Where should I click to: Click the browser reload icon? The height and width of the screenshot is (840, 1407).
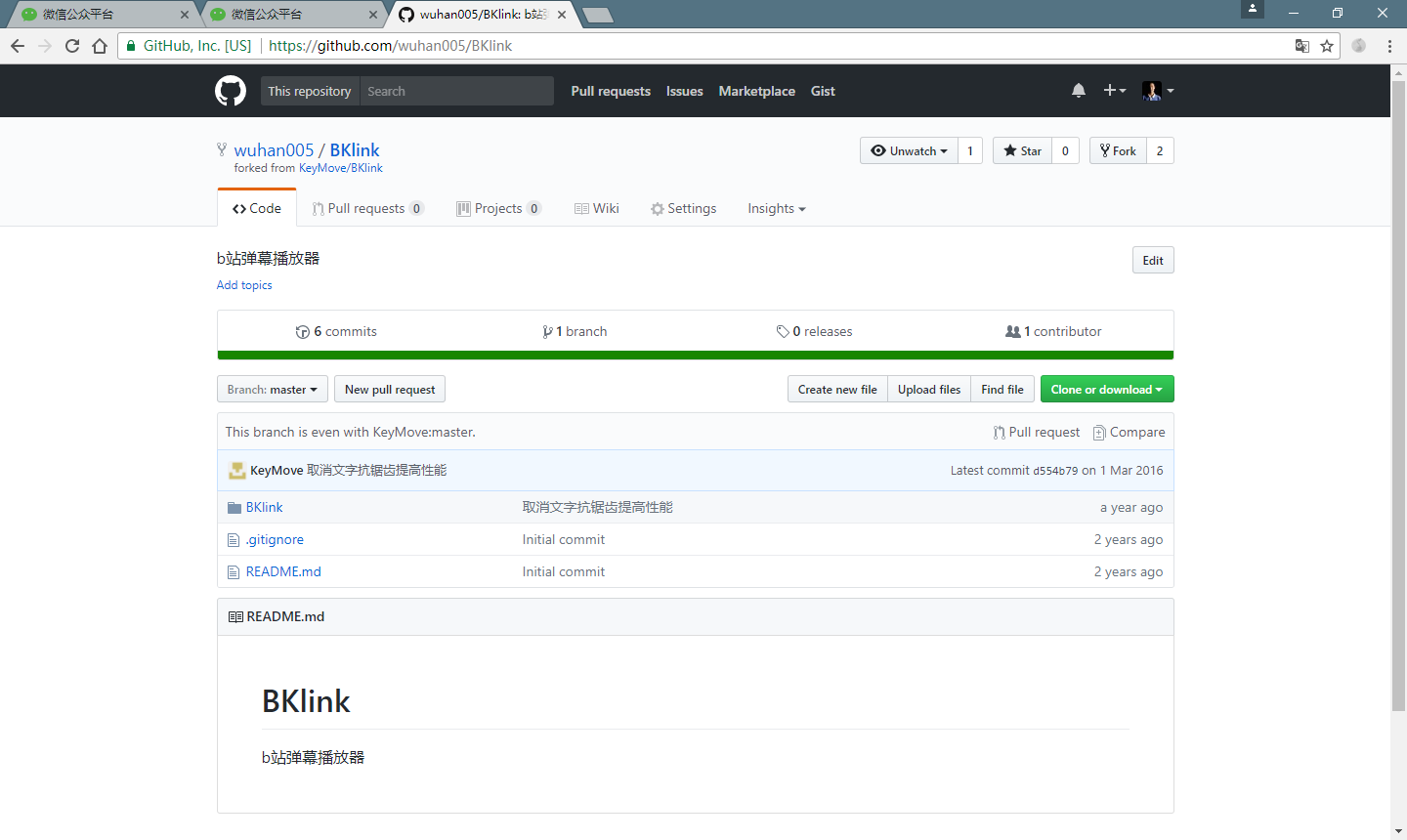pos(72,46)
